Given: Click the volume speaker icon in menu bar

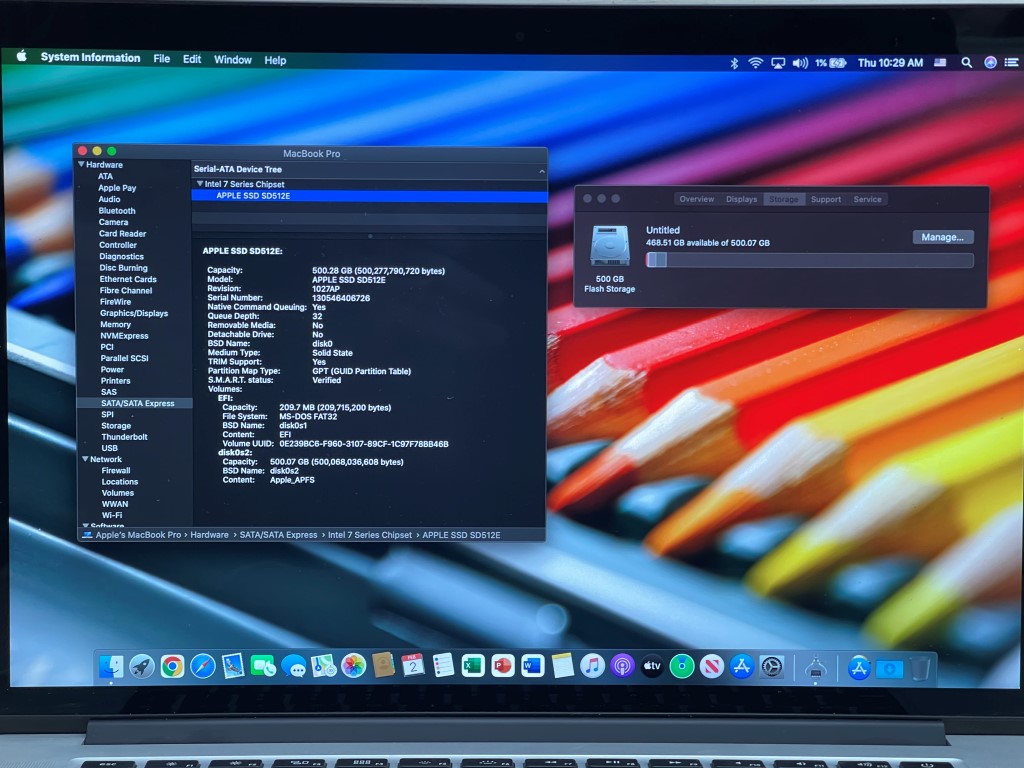Looking at the screenshot, I should pos(800,63).
